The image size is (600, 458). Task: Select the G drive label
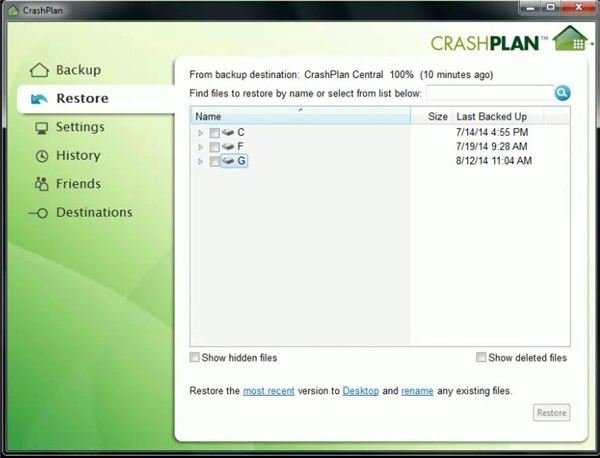[x=241, y=161]
